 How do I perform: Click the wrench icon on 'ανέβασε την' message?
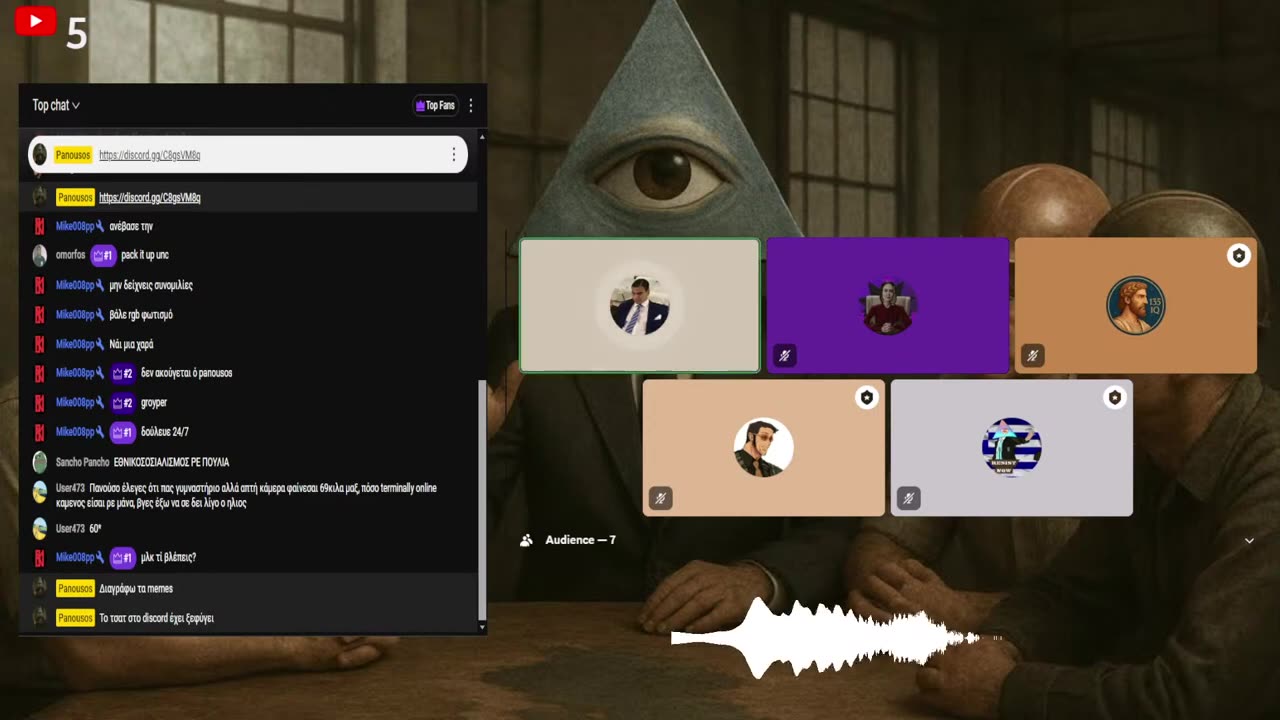[x=100, y=227]
